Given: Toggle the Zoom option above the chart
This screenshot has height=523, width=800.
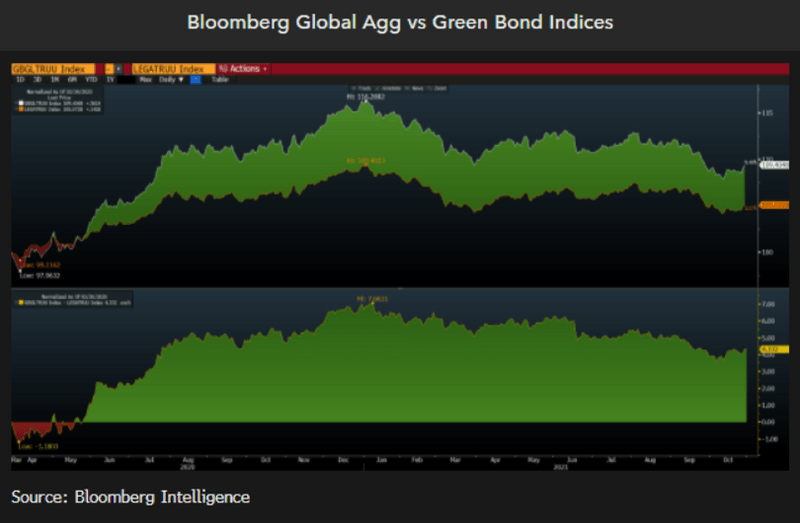Looking at the screenshot, I should pos(437,88).
